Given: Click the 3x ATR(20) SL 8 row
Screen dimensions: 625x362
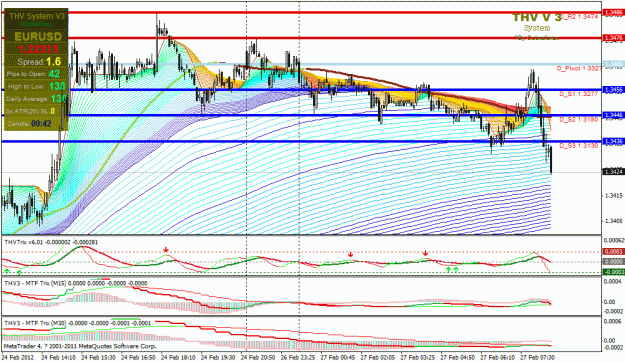Looking at the screenshot, I should (x=30, y=111).
